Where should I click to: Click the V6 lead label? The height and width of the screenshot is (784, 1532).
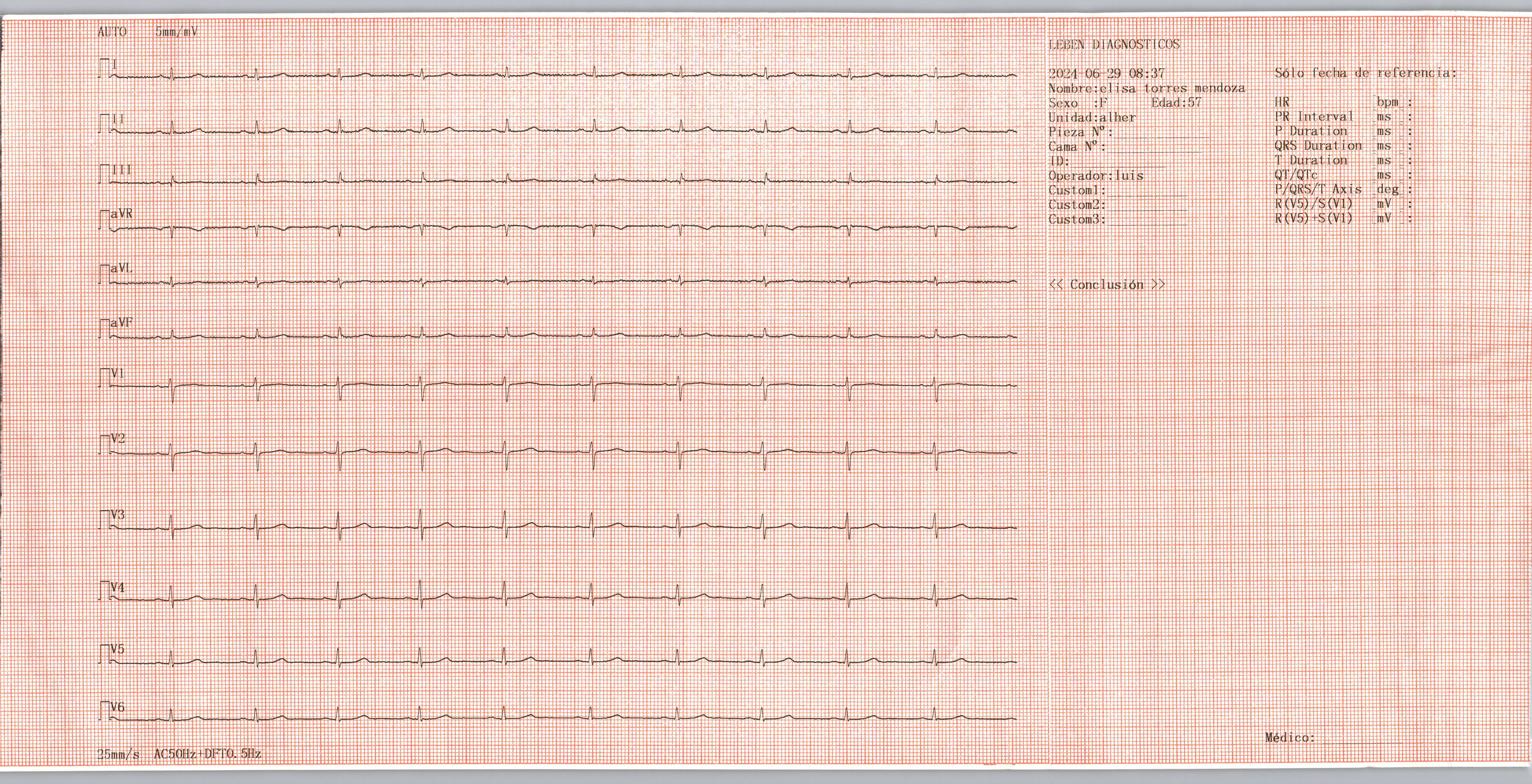point(118,707)
